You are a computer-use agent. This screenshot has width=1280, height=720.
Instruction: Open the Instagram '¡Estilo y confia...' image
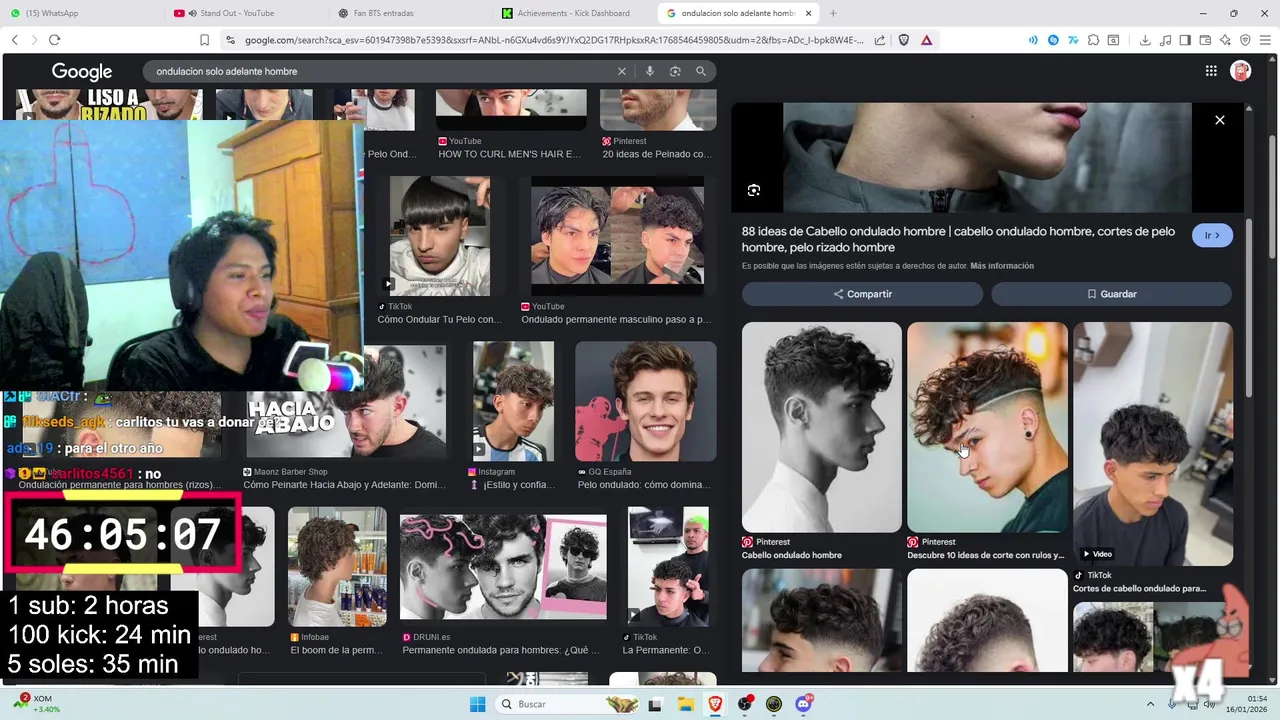click(x=513, y=401)
